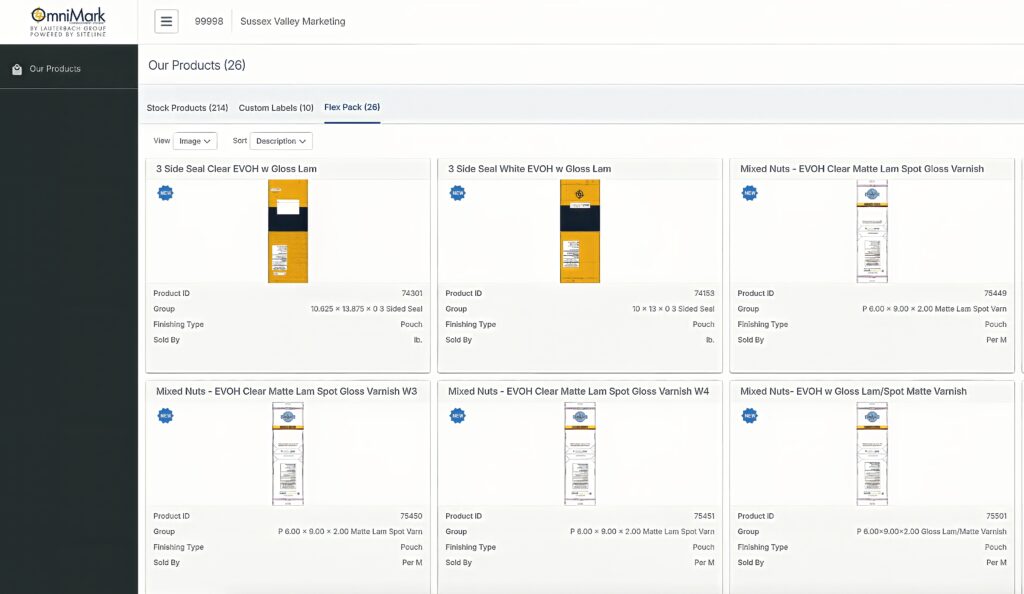Click NEW badge on Gloss Lam/Spot Matte card
Image resolution: width=1024 pixels, height=594 pixels.
[x=749, y=415]
